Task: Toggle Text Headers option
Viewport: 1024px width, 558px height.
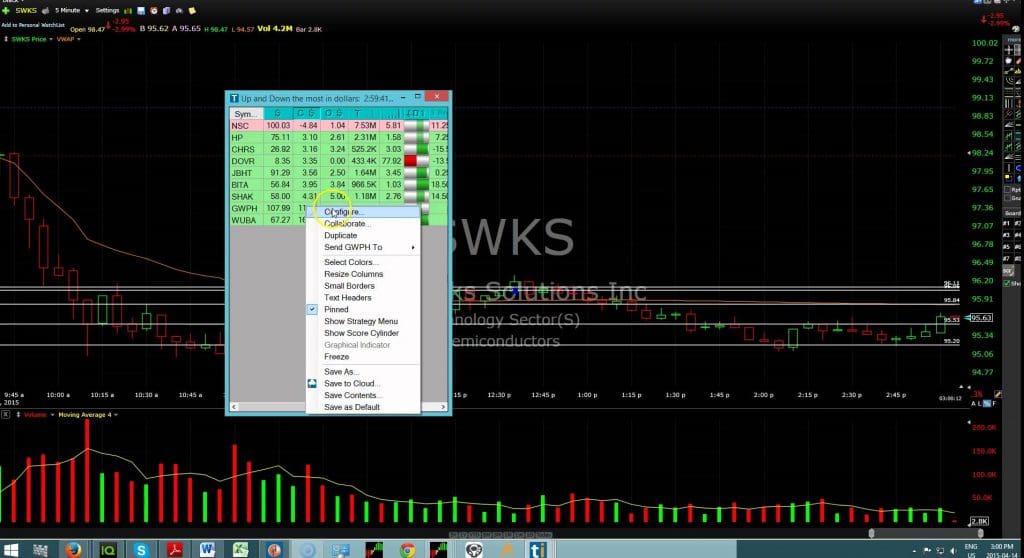Action: click(363, 297)
